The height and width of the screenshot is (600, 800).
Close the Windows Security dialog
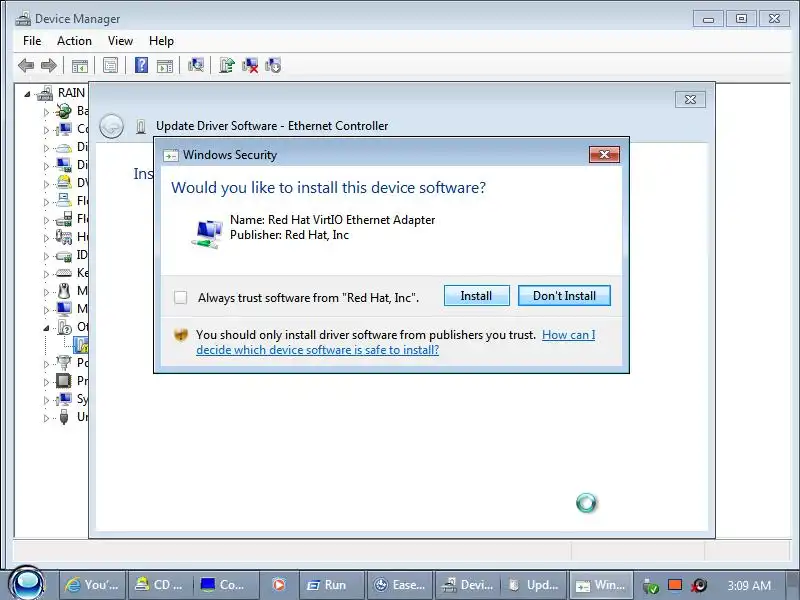pyautogui.click(x=605, y=155)
